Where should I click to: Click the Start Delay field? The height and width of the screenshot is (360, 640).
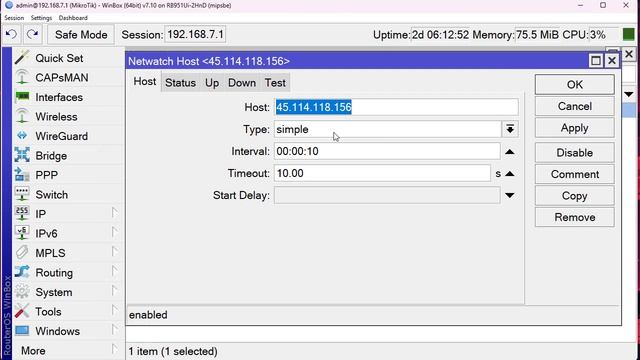pos(387,196)
